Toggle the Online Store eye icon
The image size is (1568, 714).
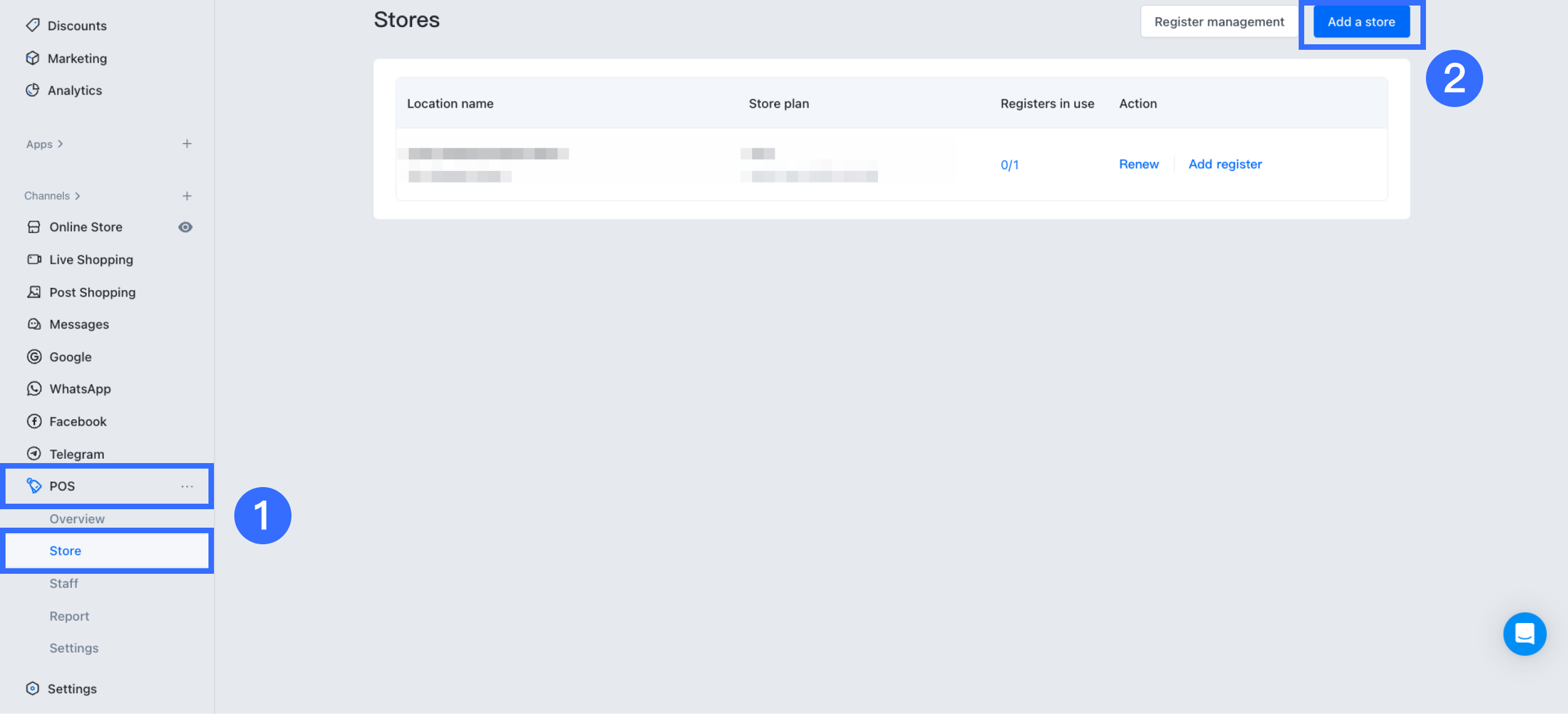pyautogui.click(x=185, y=227)
